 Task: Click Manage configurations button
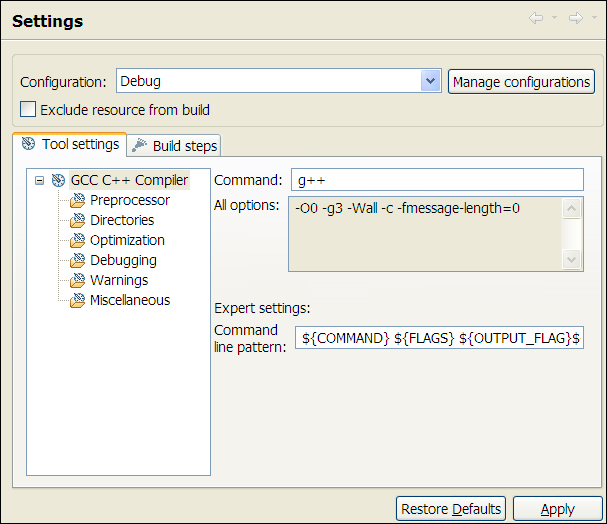521,82
